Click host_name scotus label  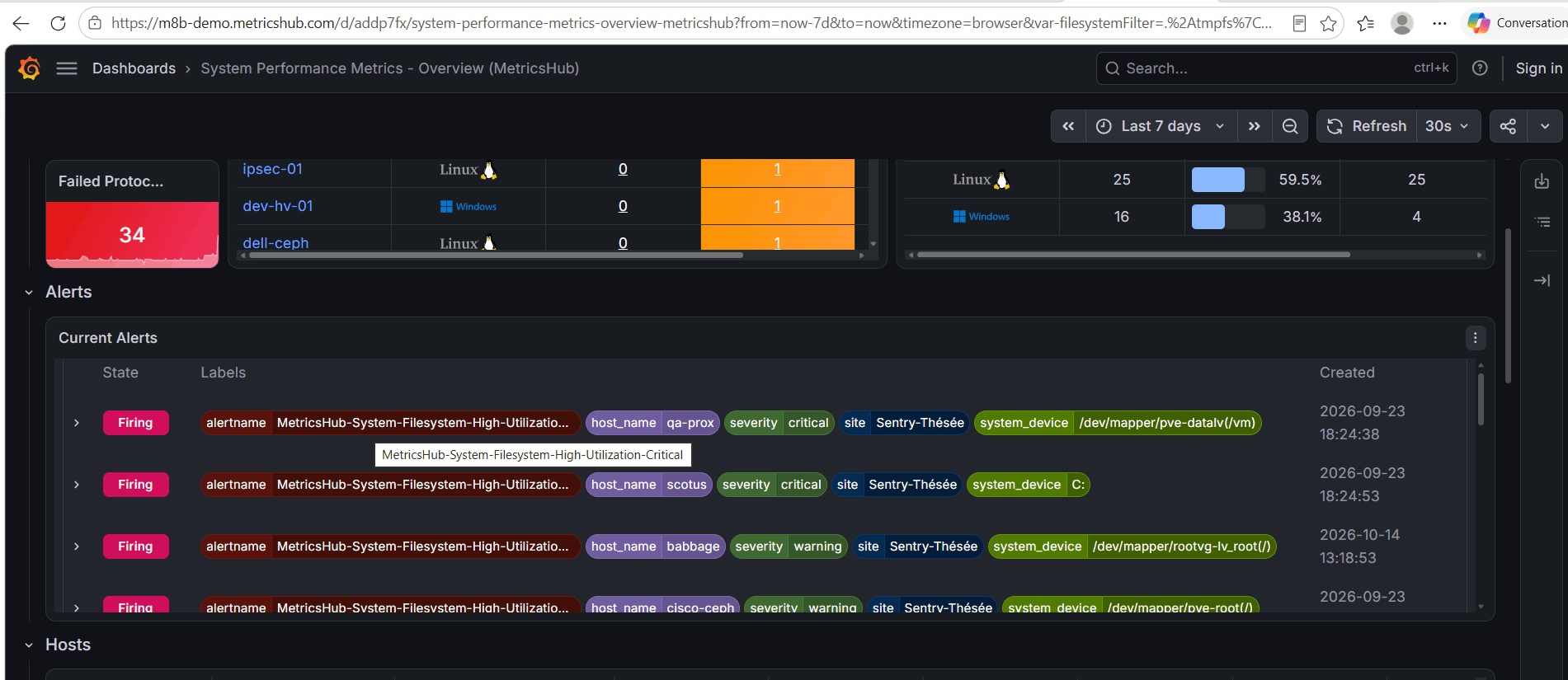tap(649, 485)
